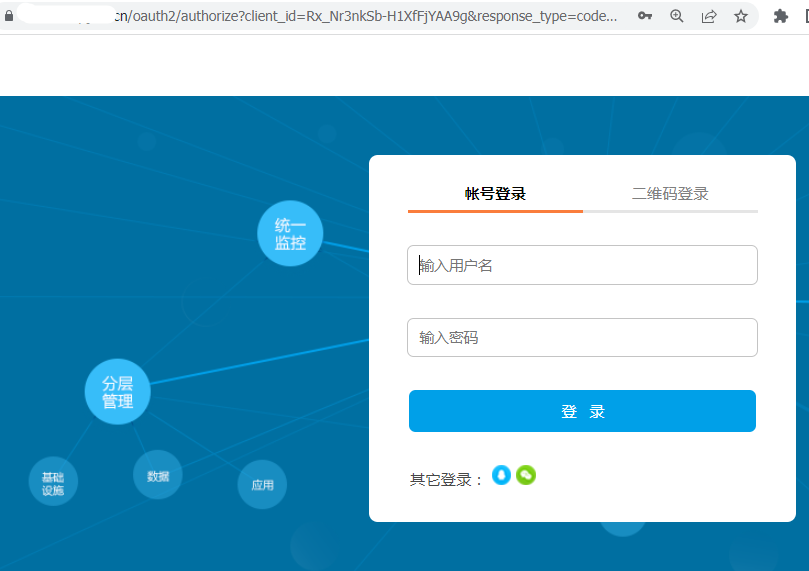Screen dimensions: 809x571
Task: Select the 分层管理 bubble
Action: click(x=117, y=392)
